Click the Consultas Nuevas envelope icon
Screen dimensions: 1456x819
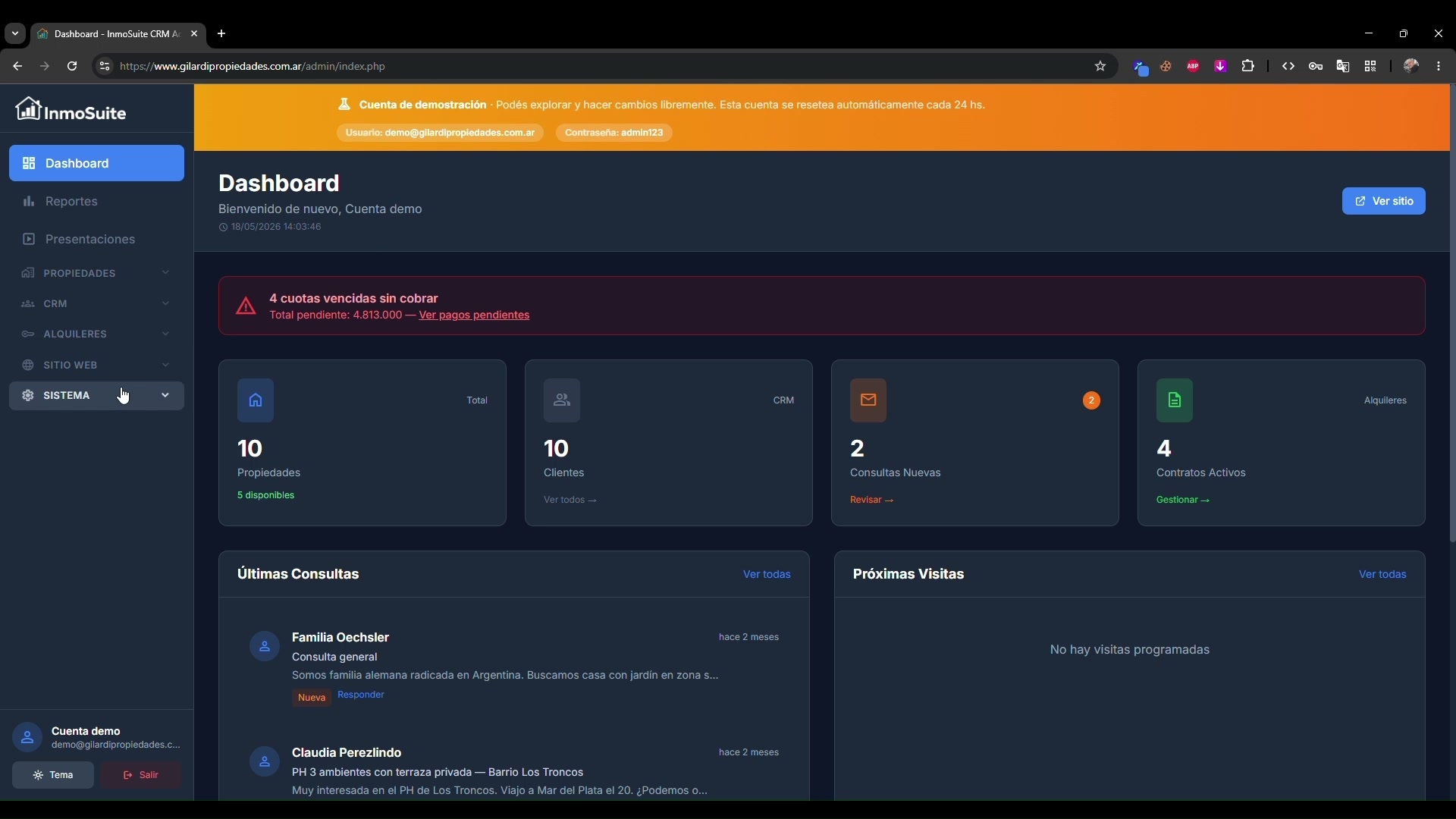pyautogui.click(x=868, y=400)
